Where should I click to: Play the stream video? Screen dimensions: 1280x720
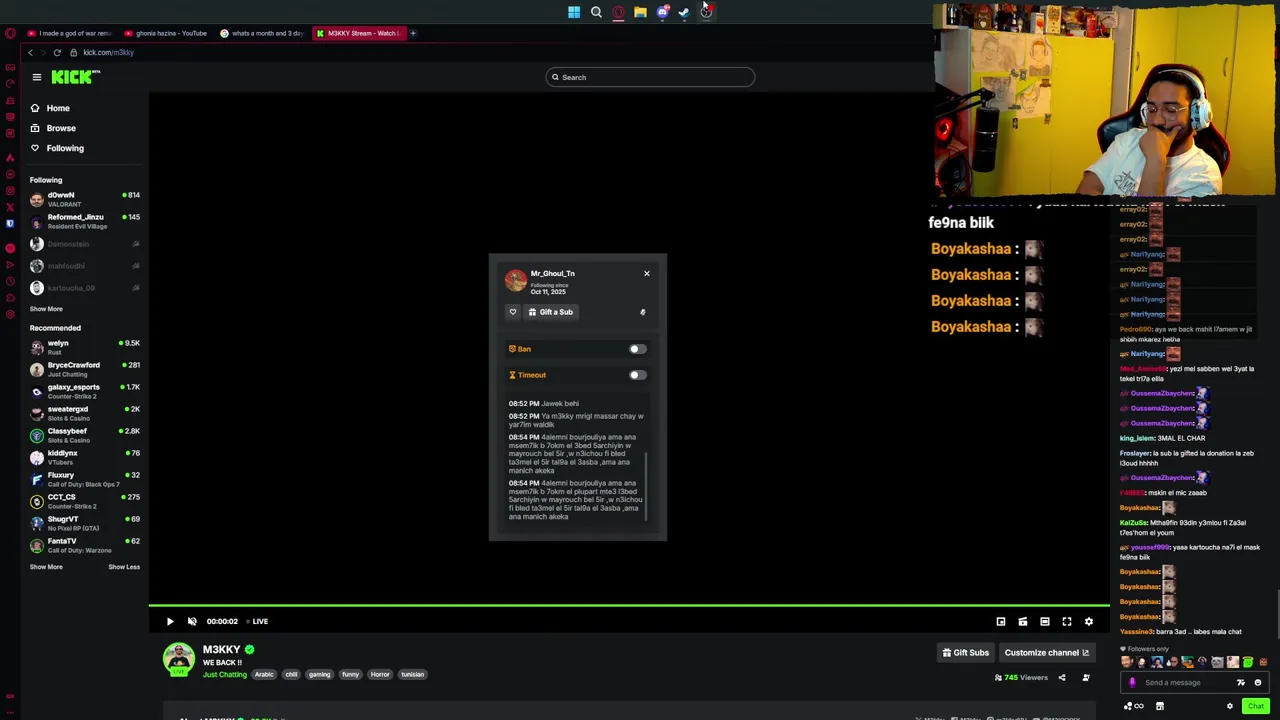tap(170, 621)
